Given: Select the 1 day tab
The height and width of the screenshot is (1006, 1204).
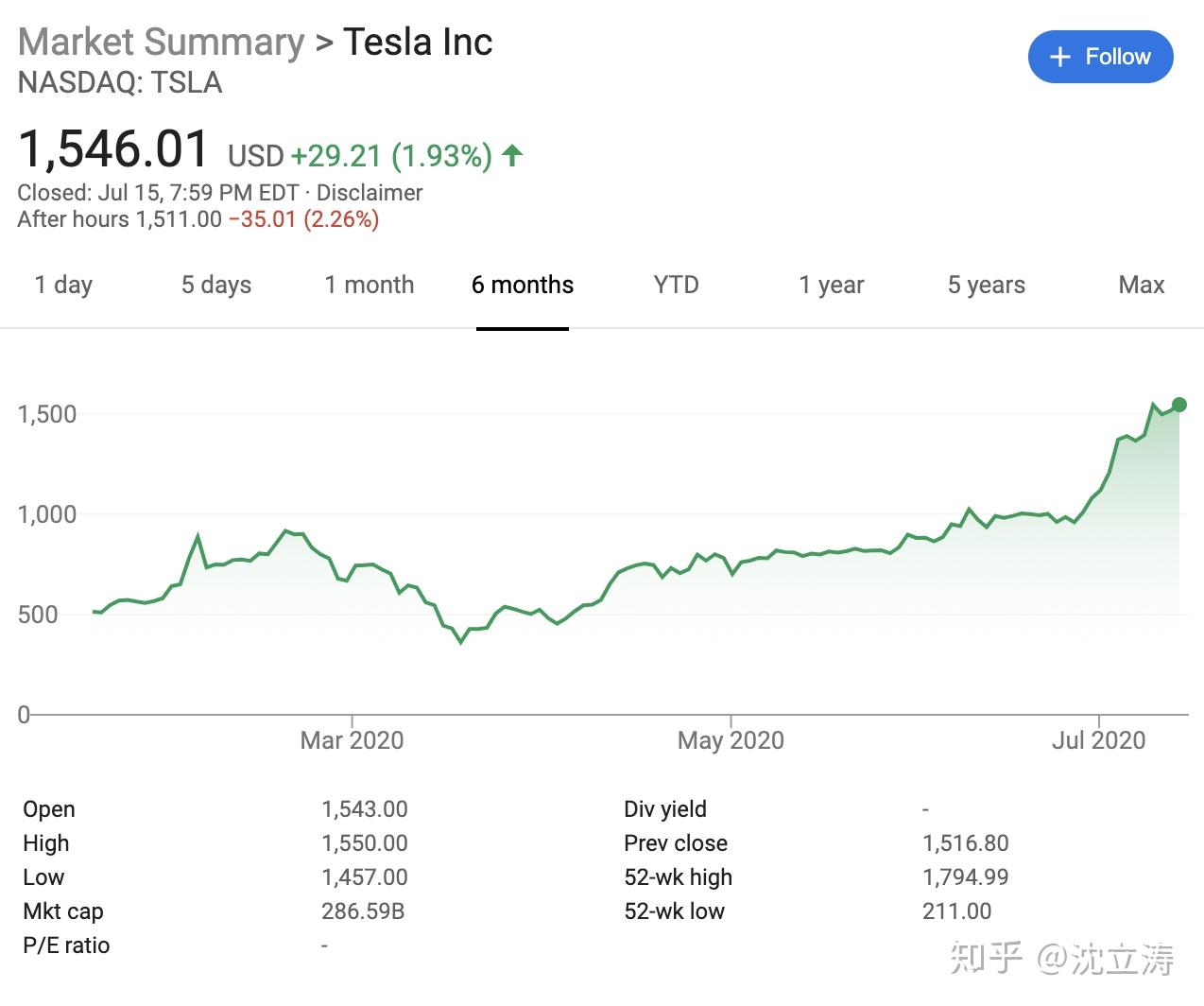Looking at the screenshot, I should (x=63, y=285).
